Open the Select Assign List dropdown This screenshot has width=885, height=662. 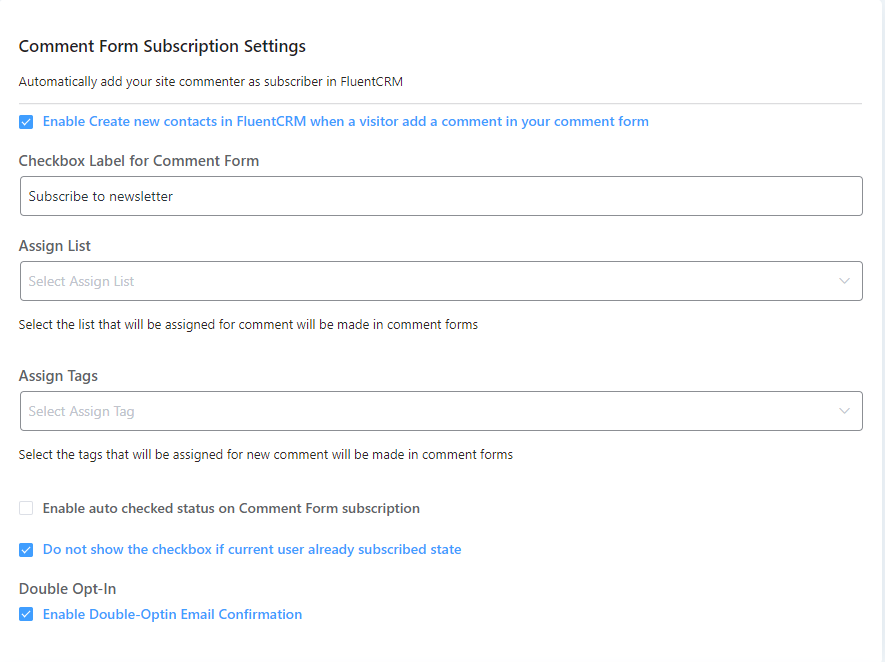click(x=420, y=281)
